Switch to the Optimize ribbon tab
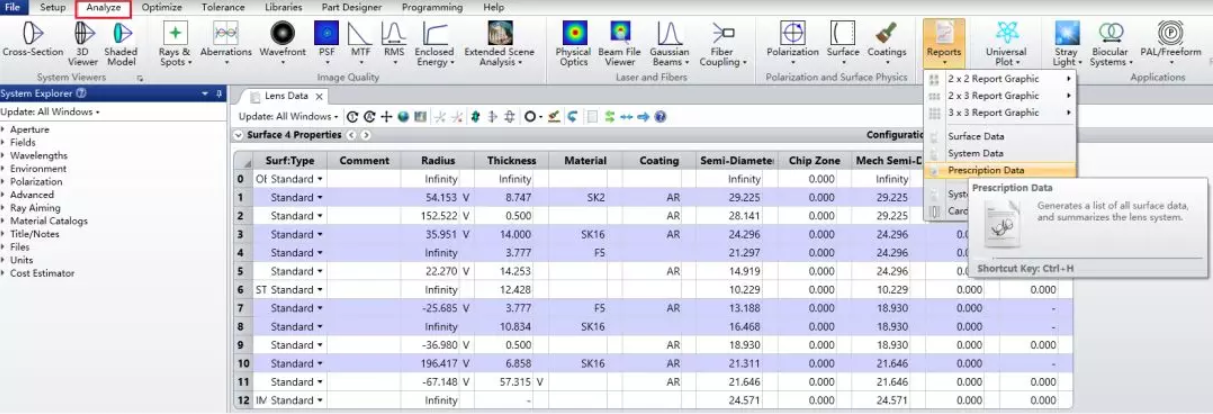Viewport: 1213px width, 414px height. tap(162, 7)
